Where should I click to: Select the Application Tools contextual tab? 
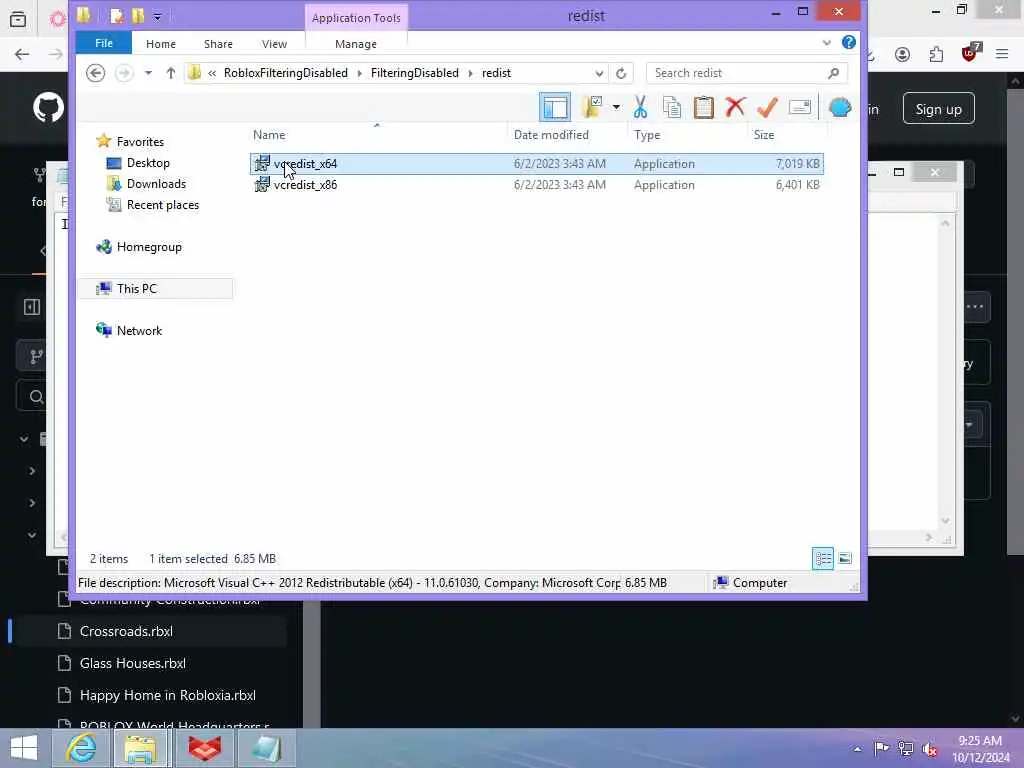[356, 18]
